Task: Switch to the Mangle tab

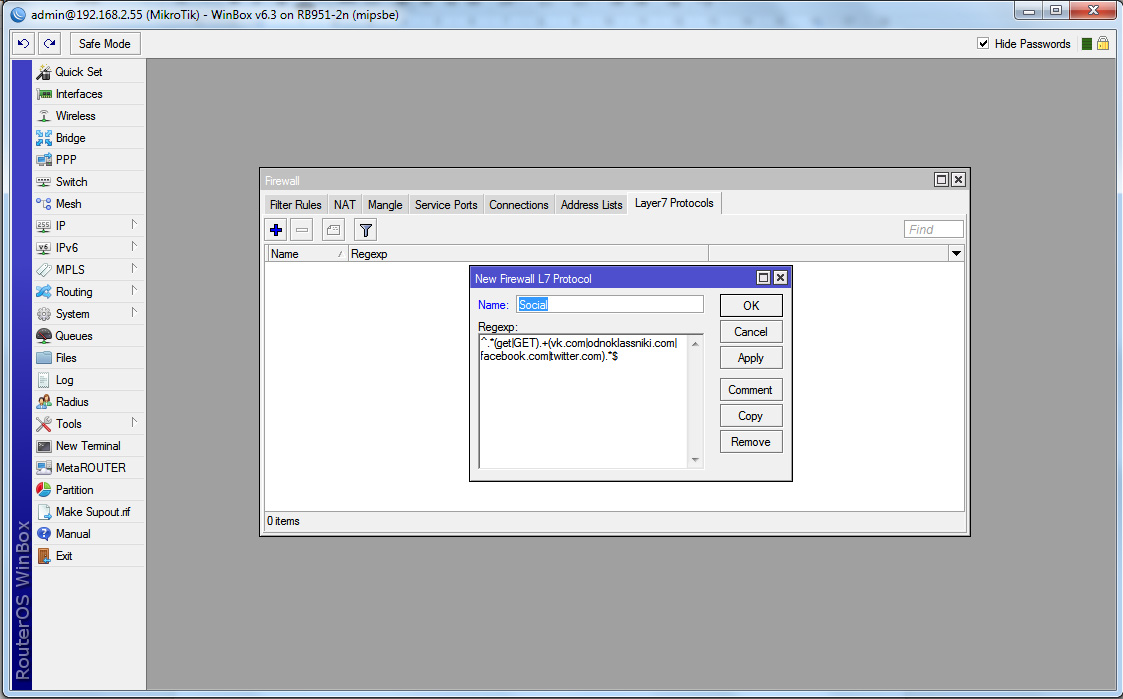Action: tap(385, 205)
